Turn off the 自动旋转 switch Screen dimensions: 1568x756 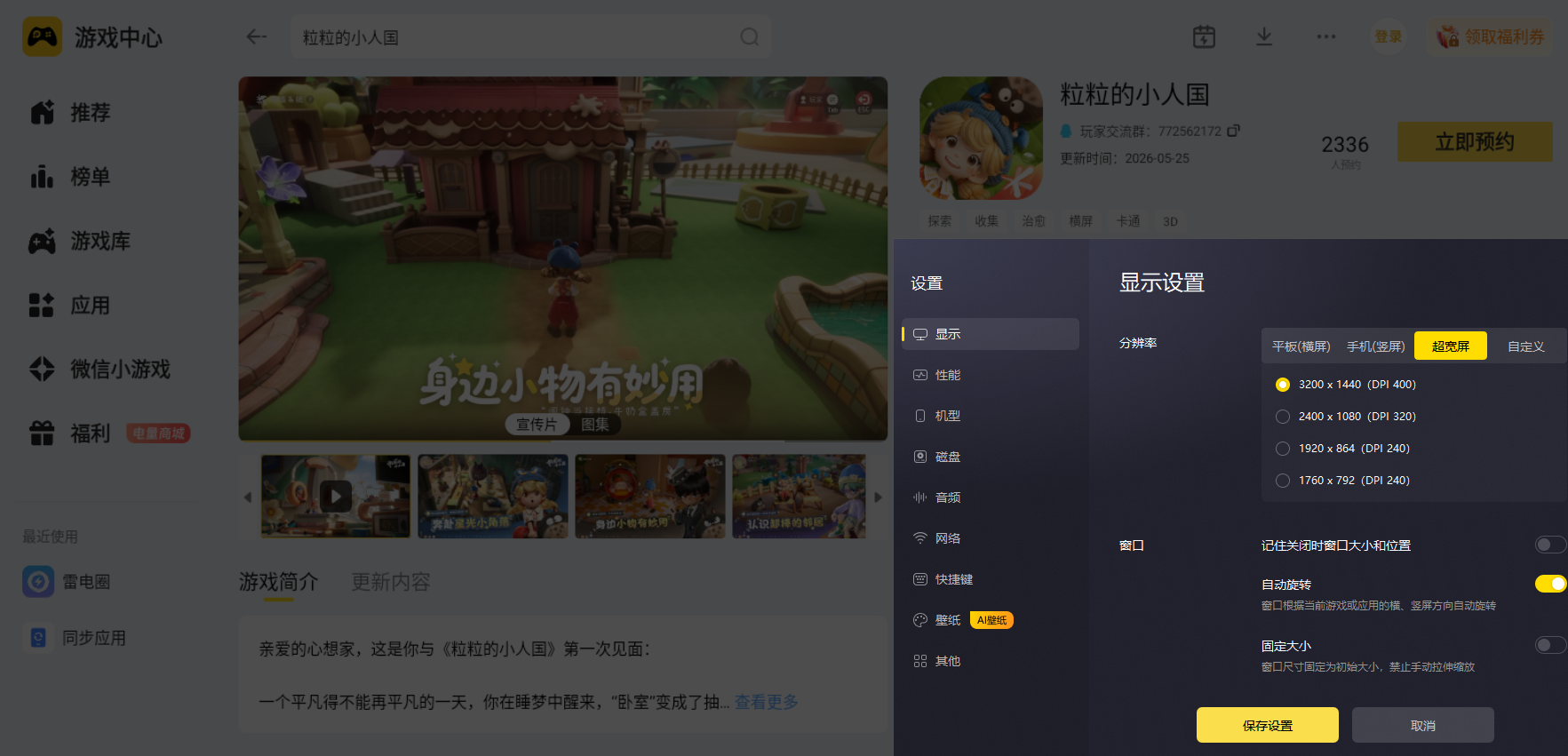pos(1550,584)
